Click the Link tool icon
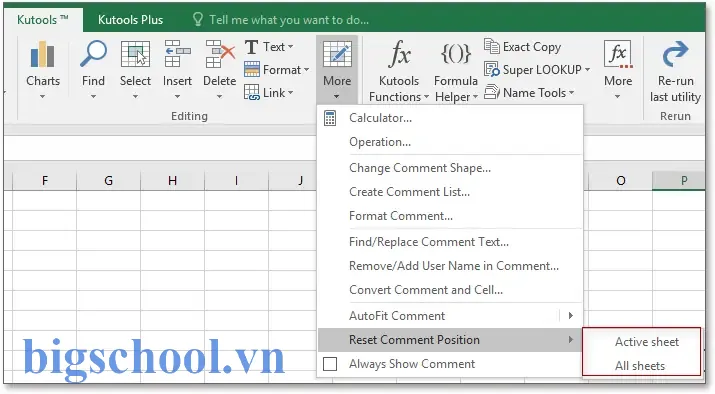The height and width of the screenshot is (394, 715). click(x=252, y=93)
